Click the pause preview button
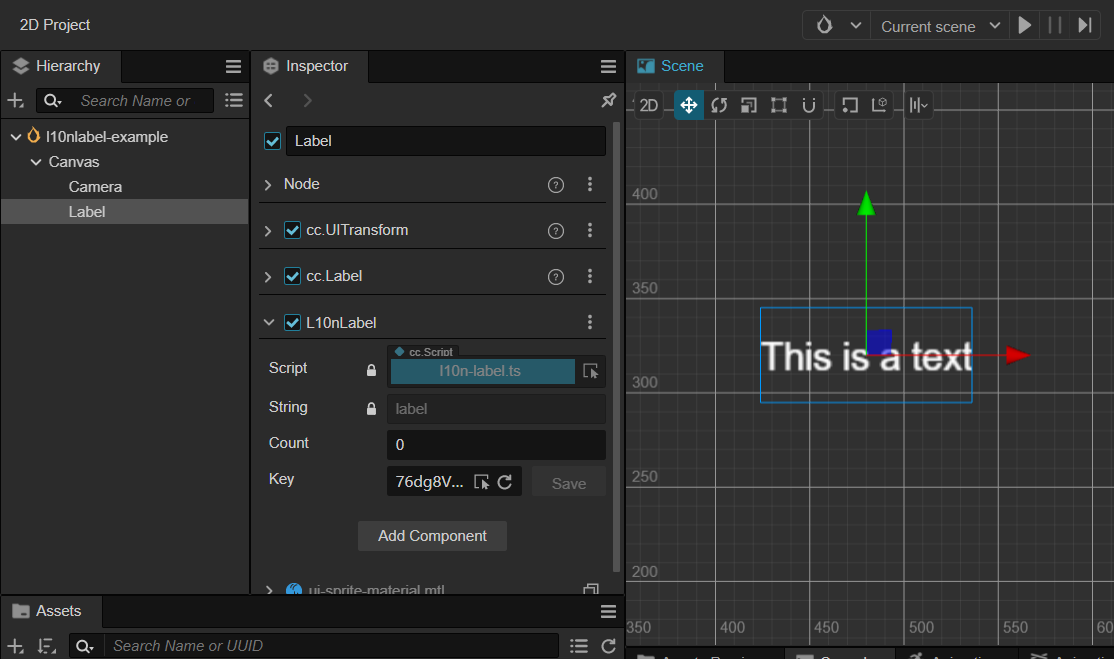 [x=1055, y=26]
